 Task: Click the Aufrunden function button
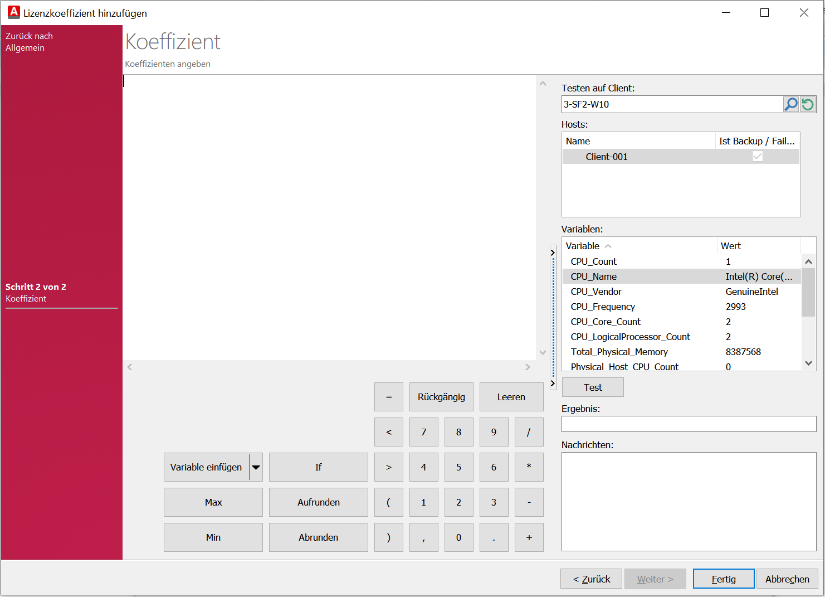pos(318,502)
